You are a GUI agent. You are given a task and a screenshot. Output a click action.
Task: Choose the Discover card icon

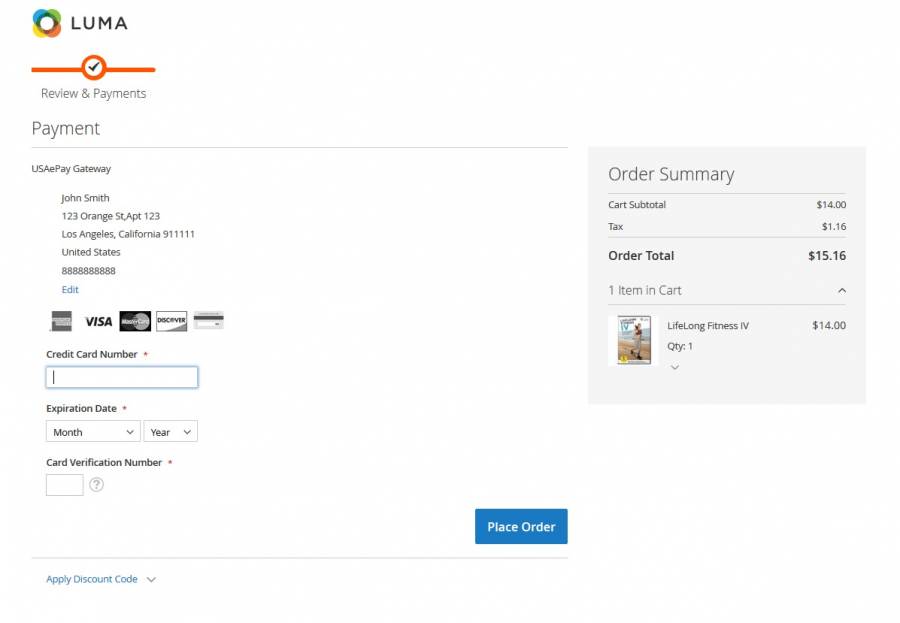(x=171, y=321)
